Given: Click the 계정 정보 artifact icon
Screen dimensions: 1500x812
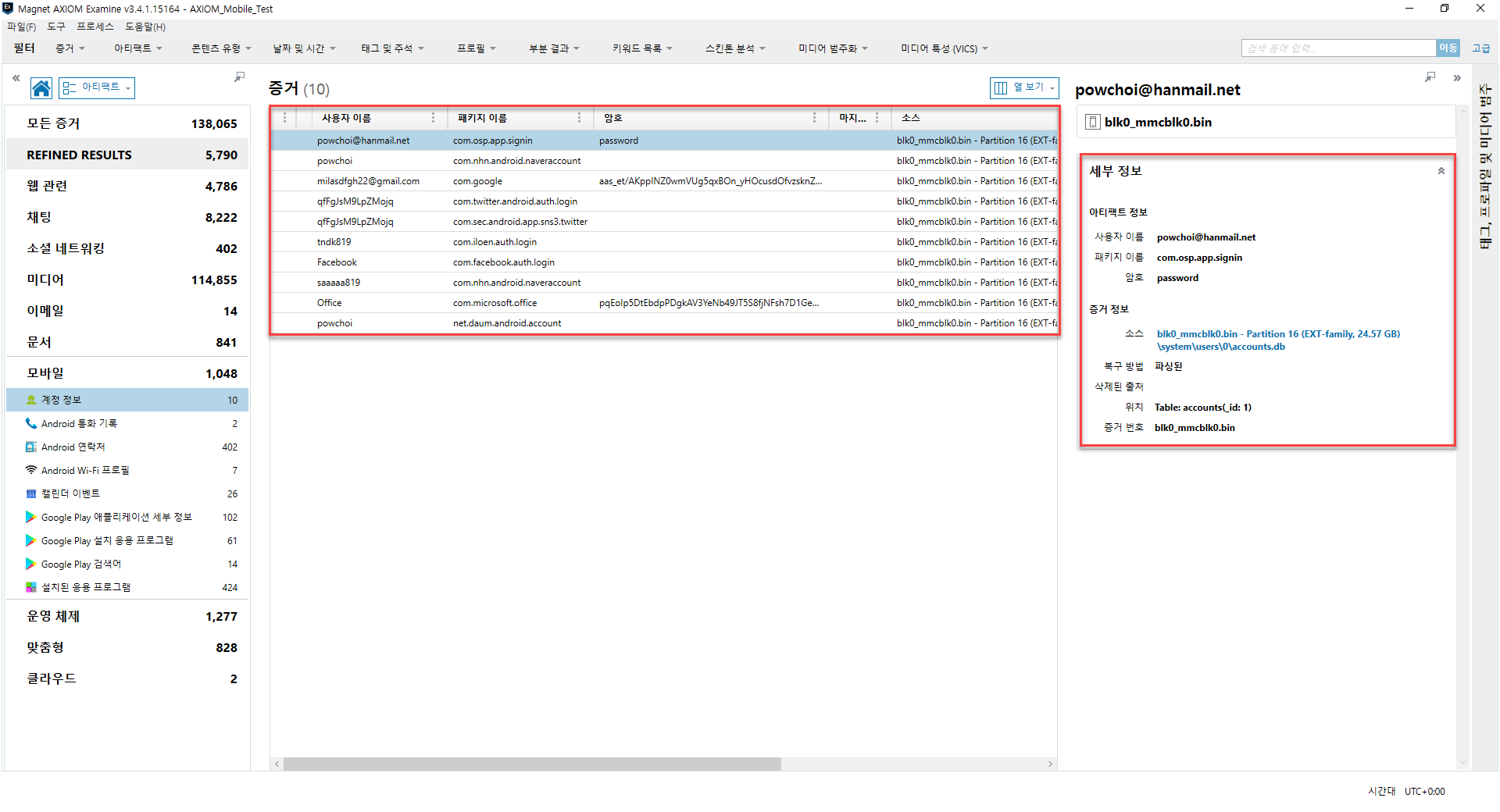Looking at the screenshot, I should (31, 400).
